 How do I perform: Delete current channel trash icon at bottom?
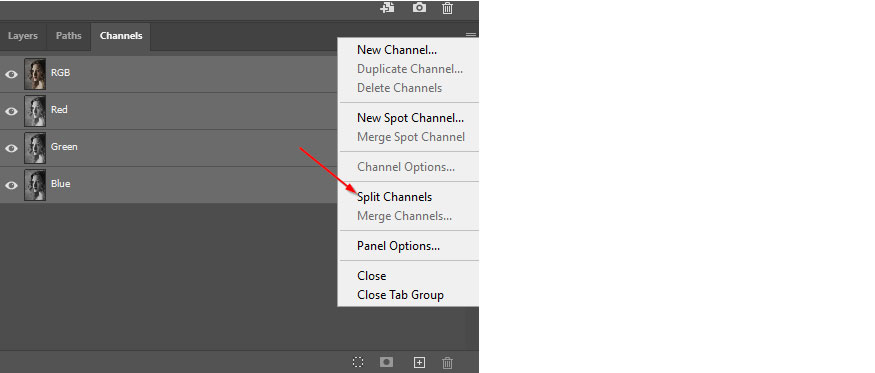pos(448,363)
